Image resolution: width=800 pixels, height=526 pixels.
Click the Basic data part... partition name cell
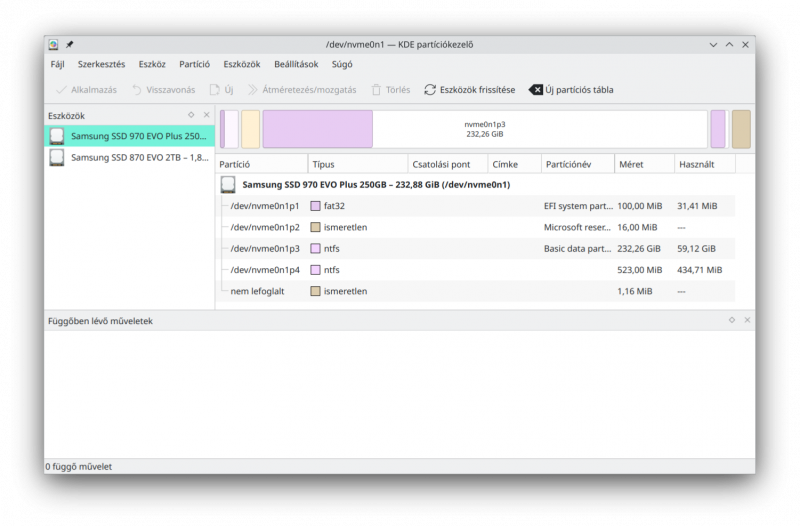(578, 249)
